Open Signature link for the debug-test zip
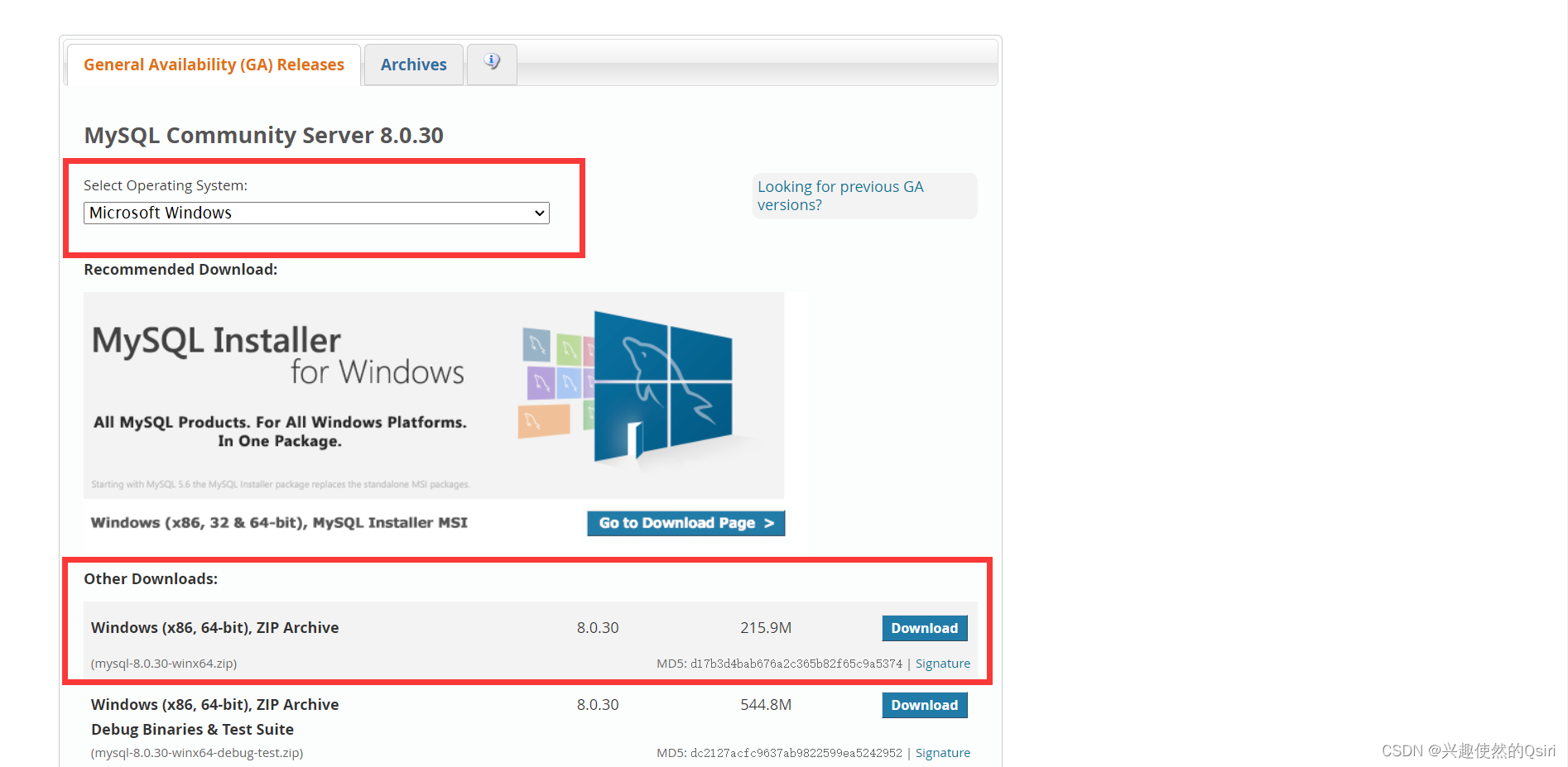This screenshot has height=767, width=1568. pos(942,753)
